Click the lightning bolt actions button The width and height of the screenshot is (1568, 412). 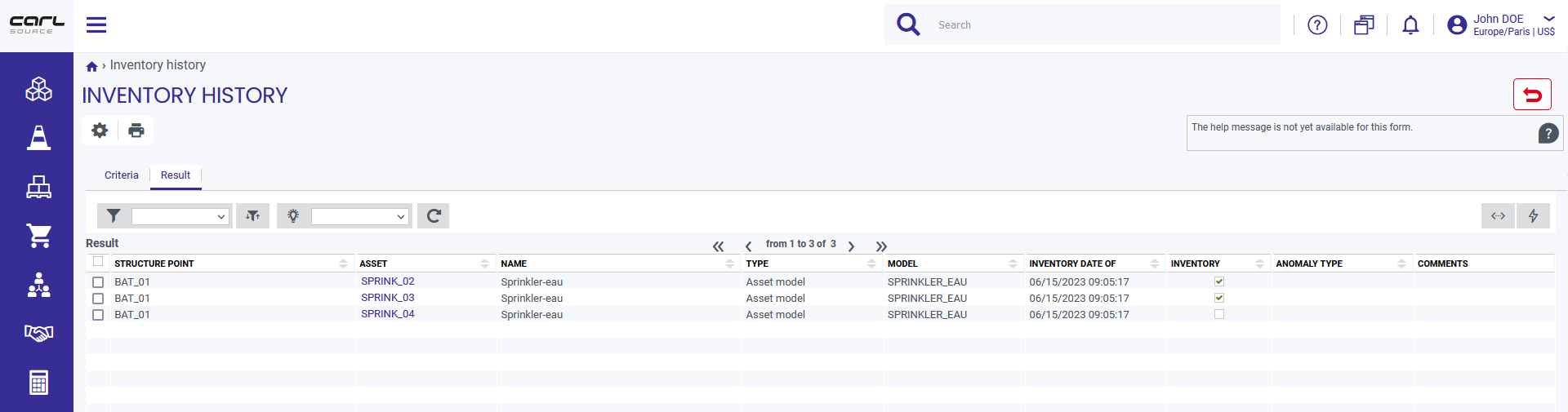(x=1533, y=216)
